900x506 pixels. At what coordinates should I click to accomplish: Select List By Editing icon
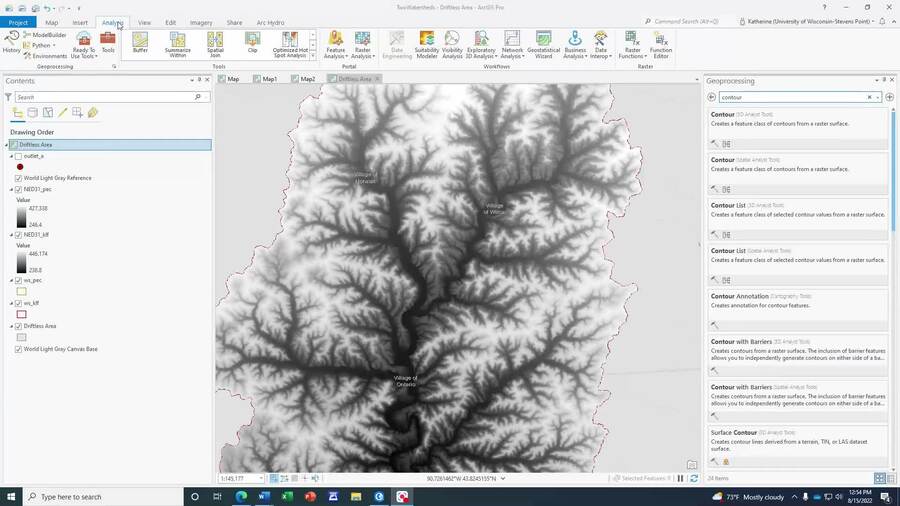click(x=63, y=112)
